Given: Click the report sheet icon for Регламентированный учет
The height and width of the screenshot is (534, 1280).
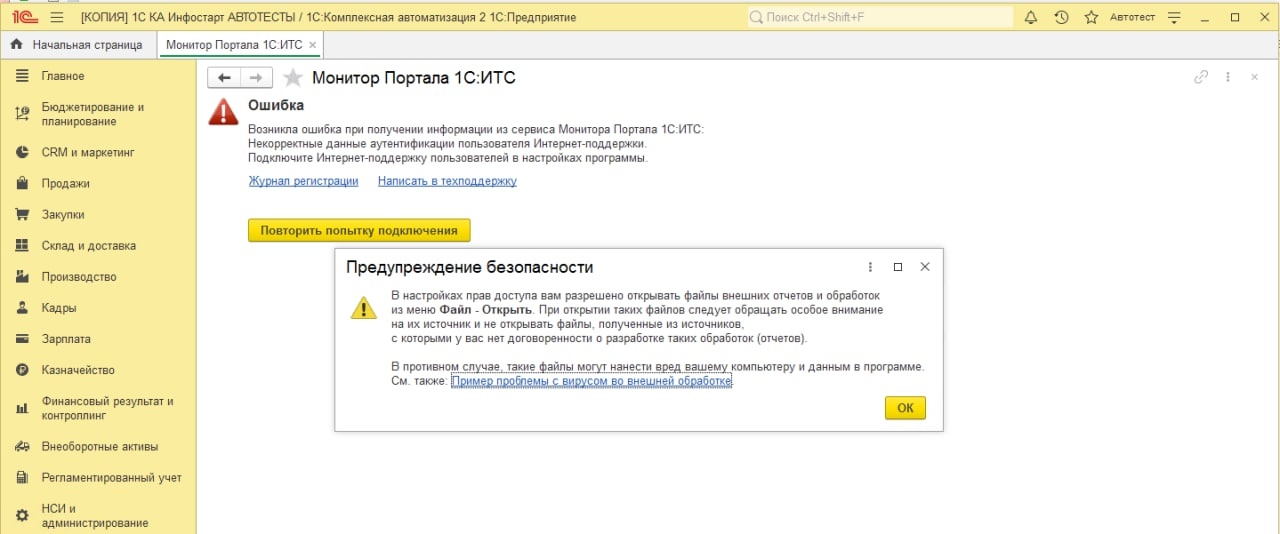Looking at the screenshot, I should click(22, 477).
